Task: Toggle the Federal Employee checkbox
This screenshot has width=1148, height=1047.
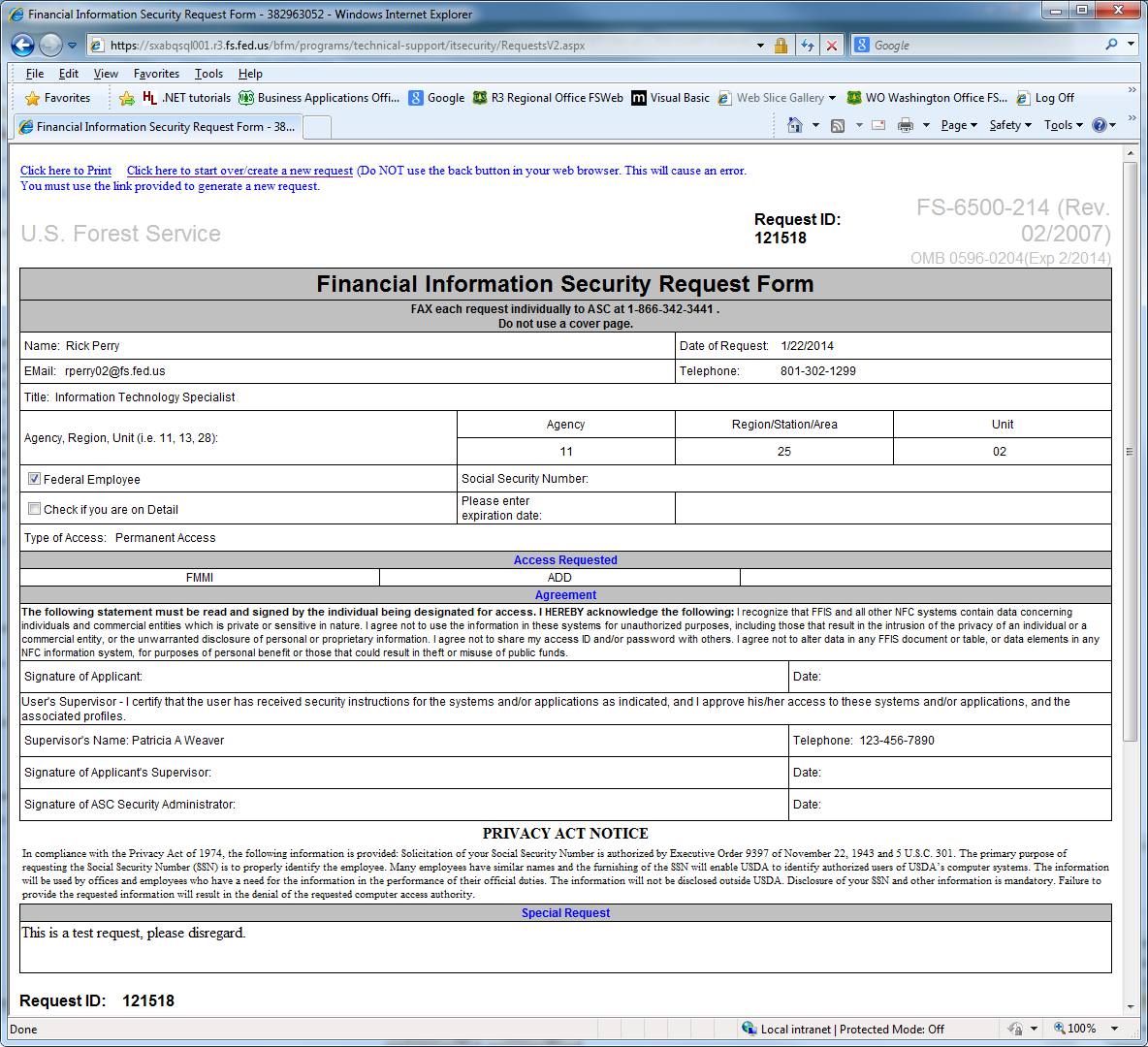Action: point(34,478)
